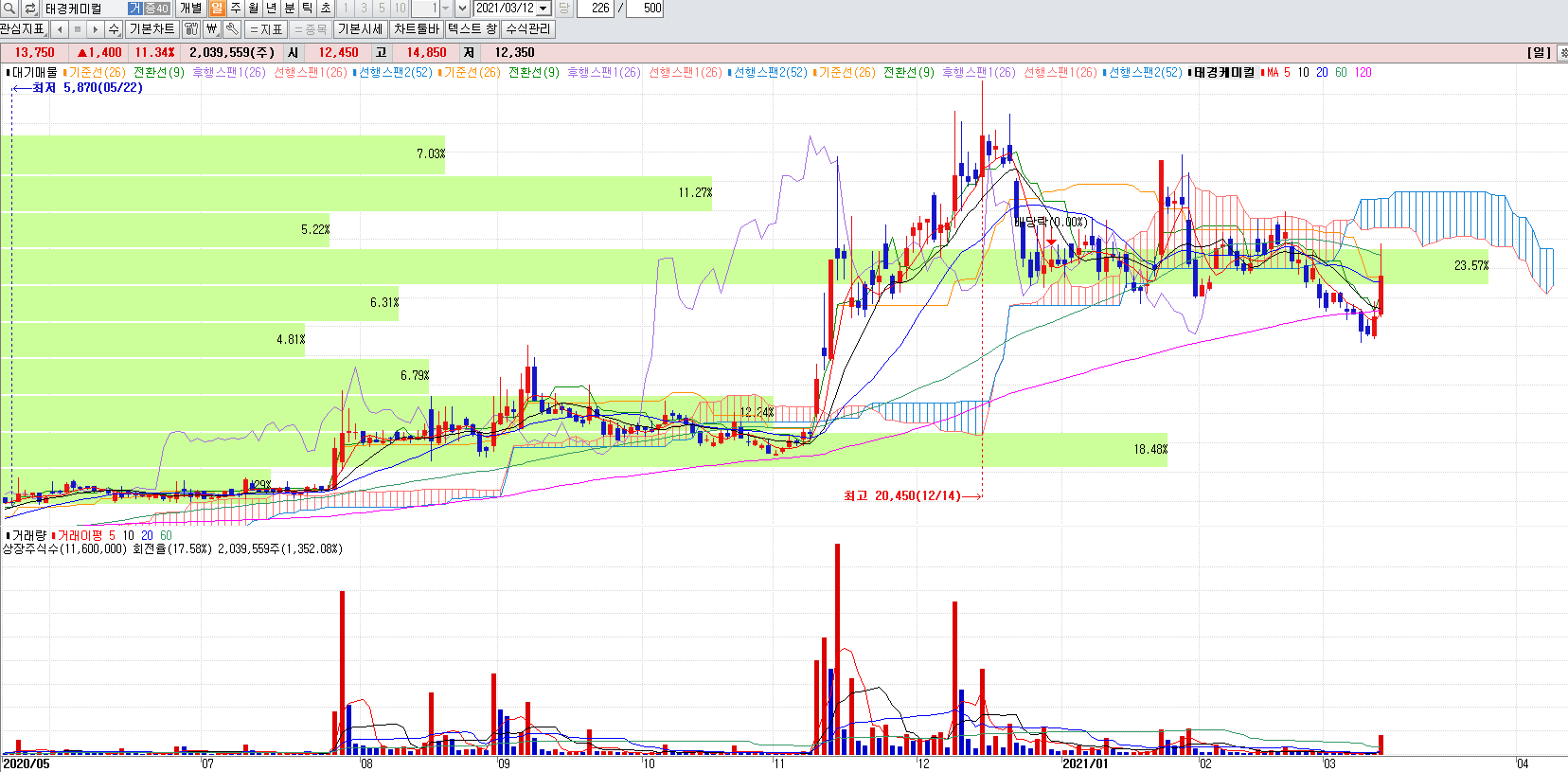
Task: Click the refresh/rotate arrows icon
Action: click(29, 8)
